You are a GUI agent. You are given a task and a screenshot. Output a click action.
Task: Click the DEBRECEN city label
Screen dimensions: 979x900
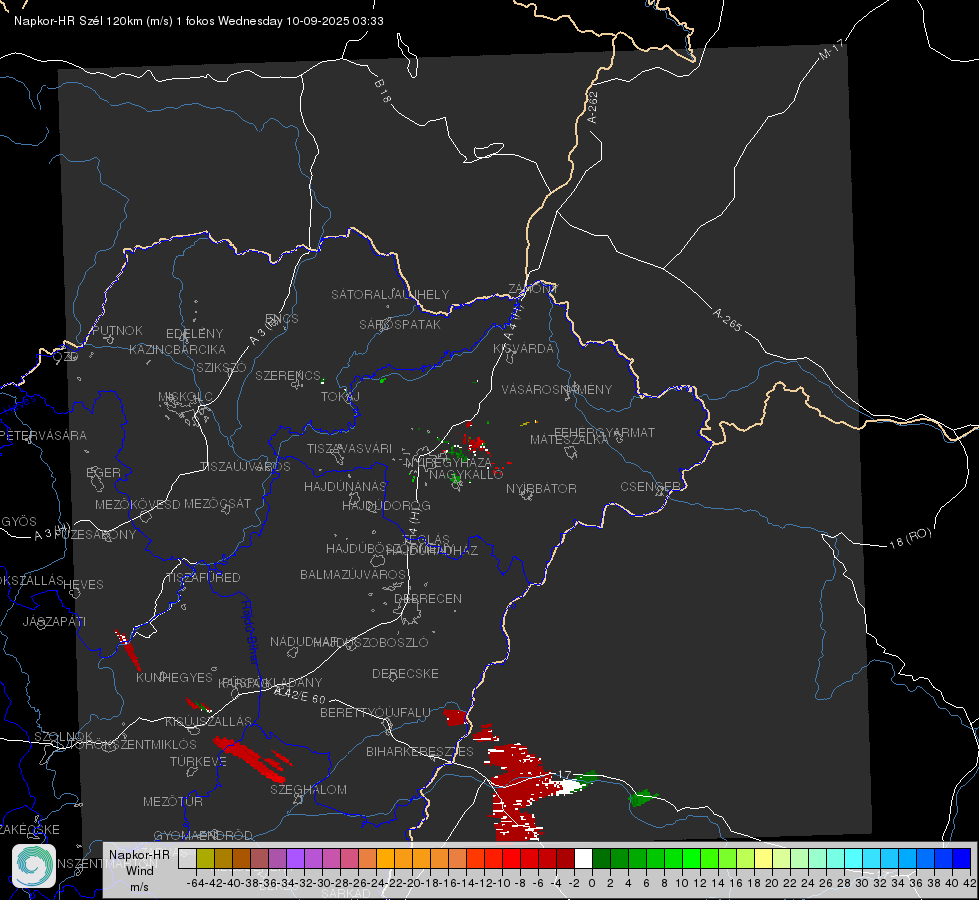coord(428,598)
